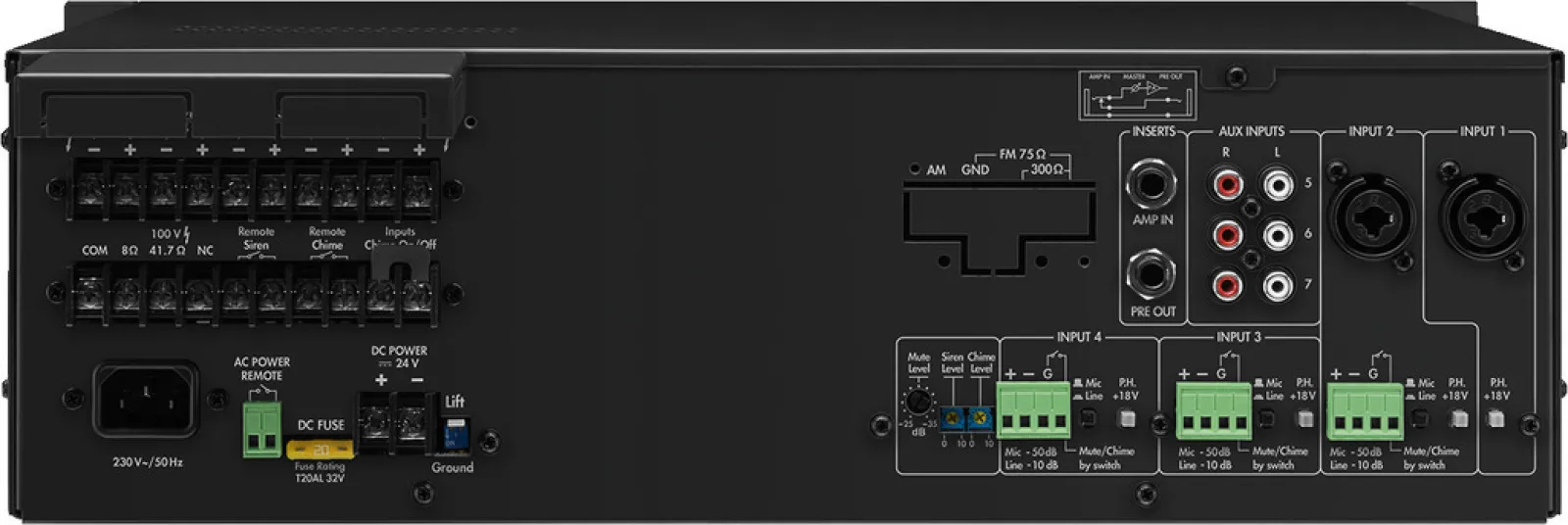Click the GND antenna label
This screenshot has width=1568, height=525.
click(975, 170)
